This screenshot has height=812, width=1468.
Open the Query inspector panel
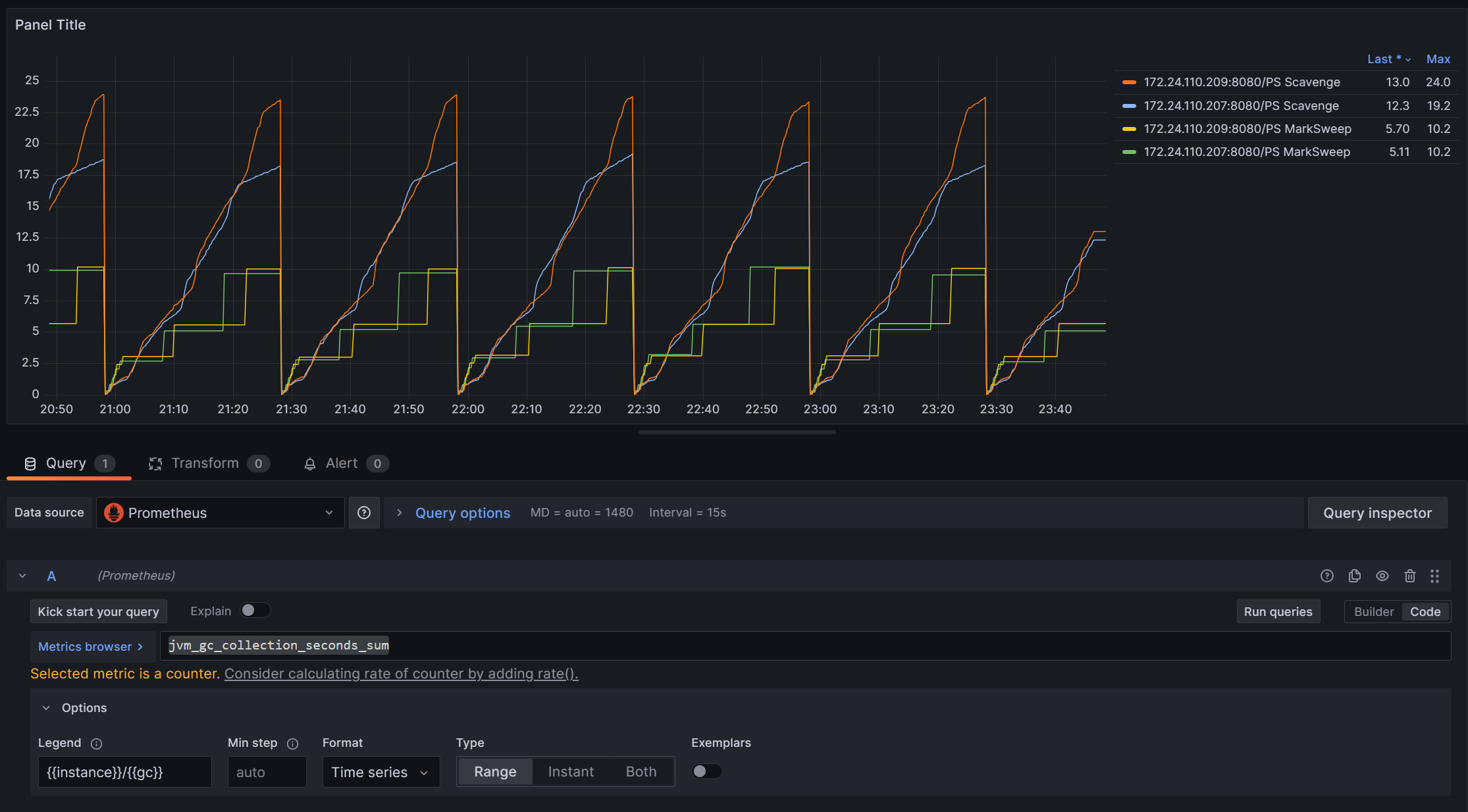(x=1378, y=512)
